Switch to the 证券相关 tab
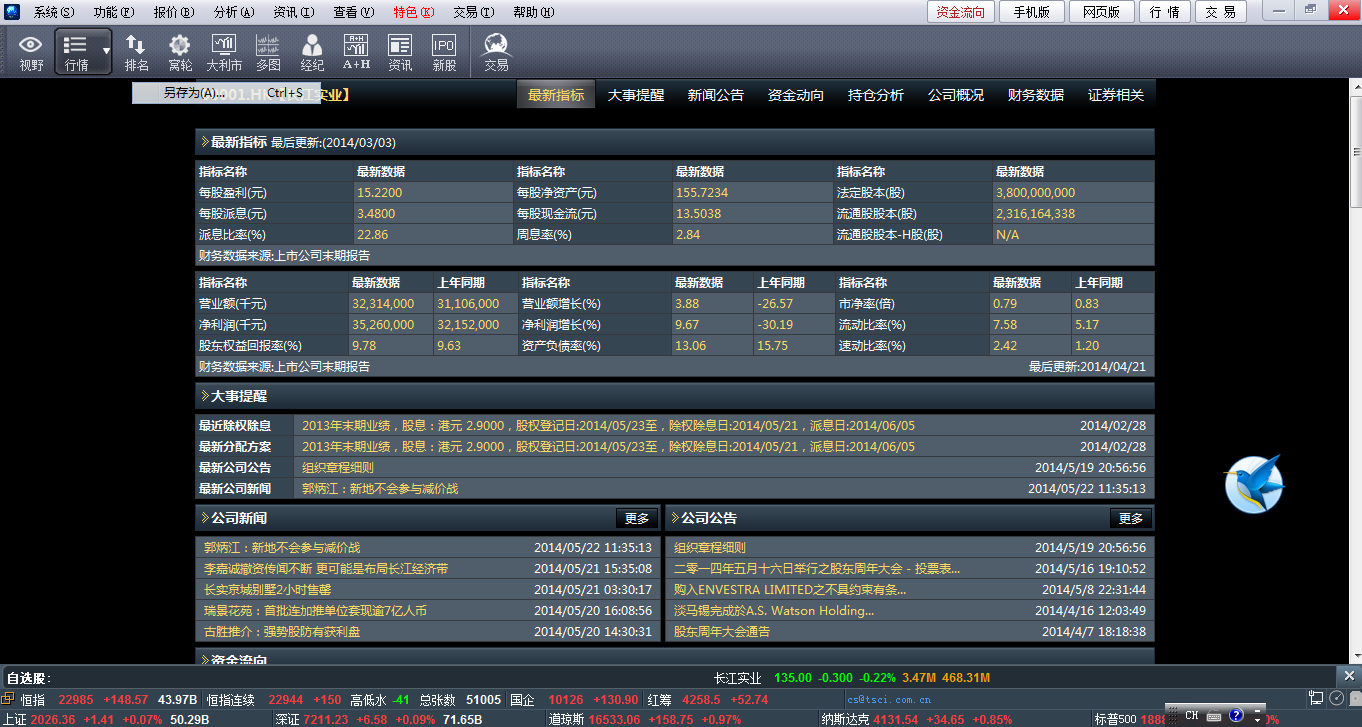This screenshot has width=1362, height=727. (1116, 95)
